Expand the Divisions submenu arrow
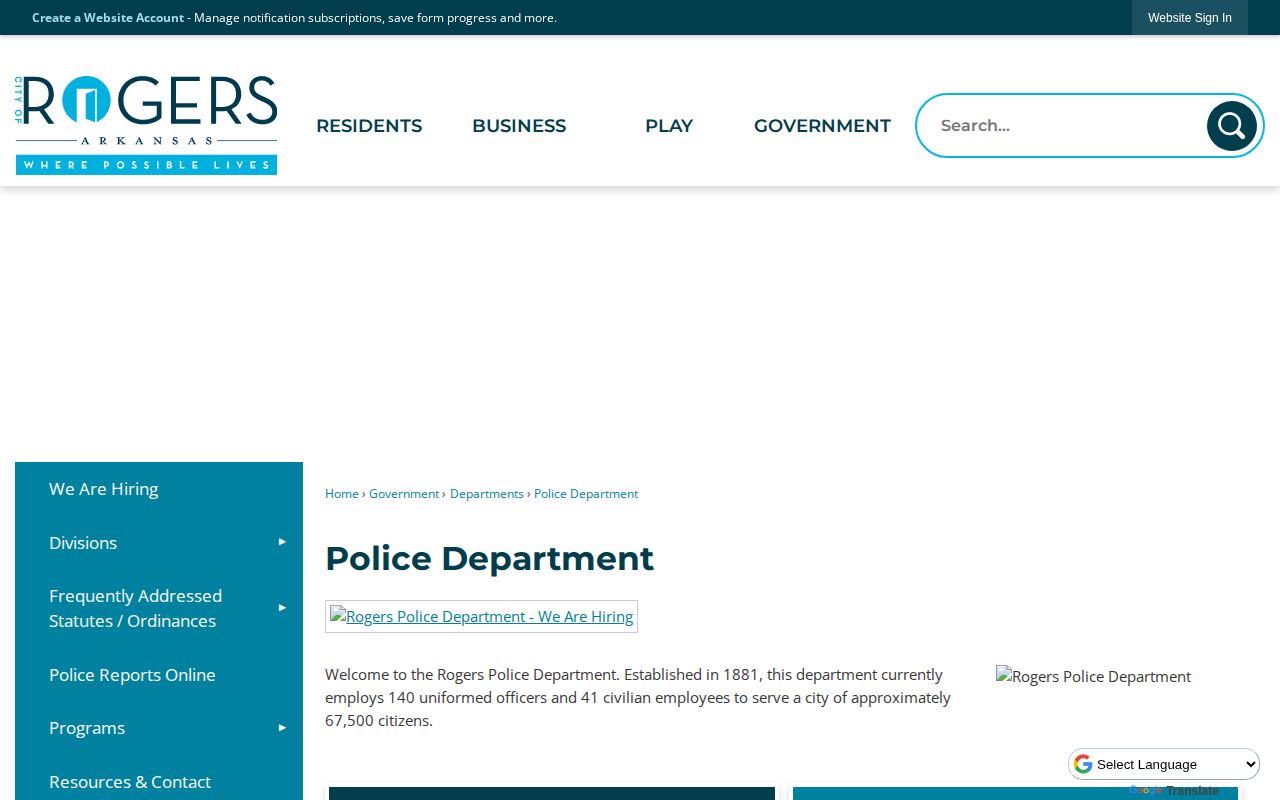 (x=282, y=542)
